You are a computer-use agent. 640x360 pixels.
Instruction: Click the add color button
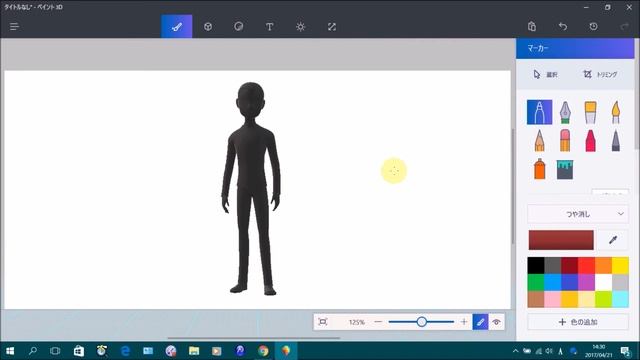(578, 322)
